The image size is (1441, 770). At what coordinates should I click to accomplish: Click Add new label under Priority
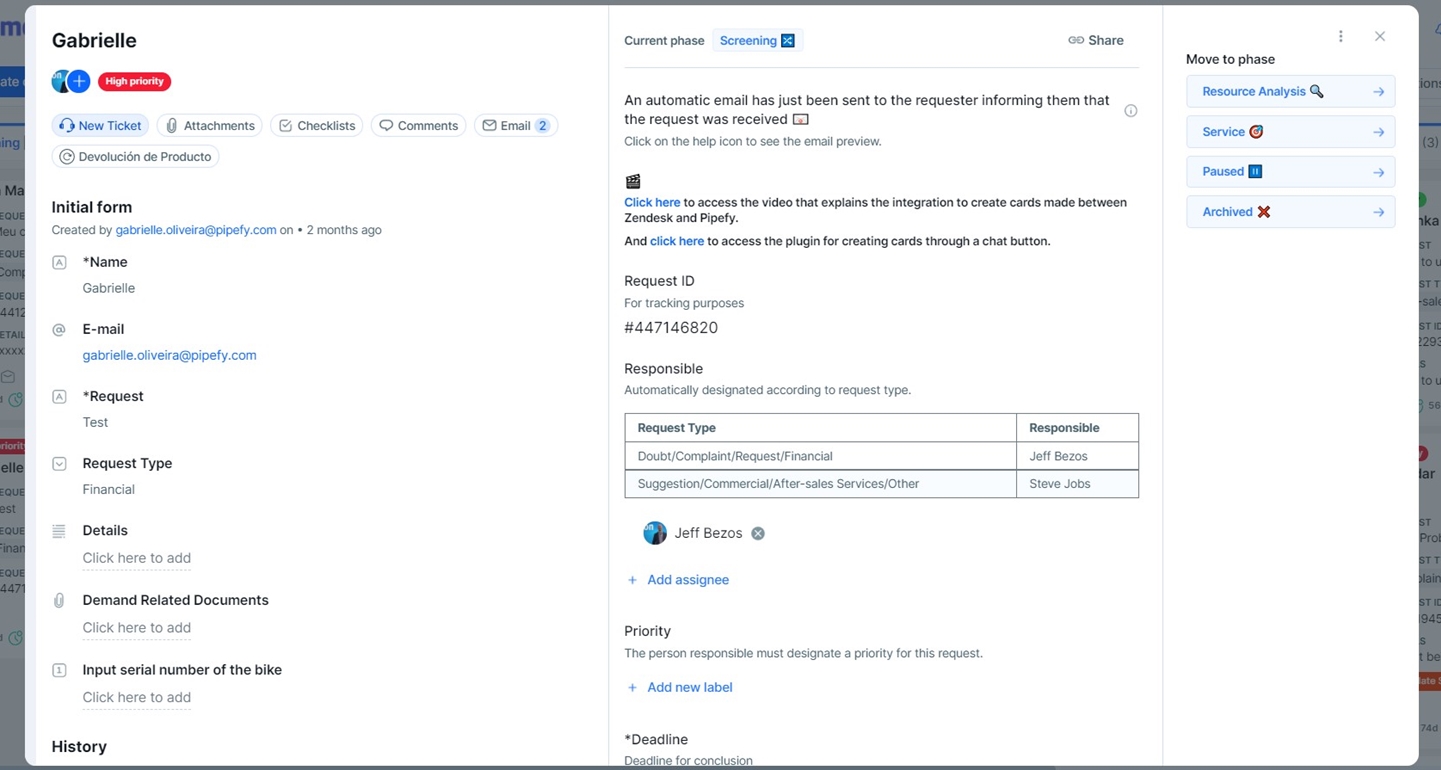click(689, 687)
